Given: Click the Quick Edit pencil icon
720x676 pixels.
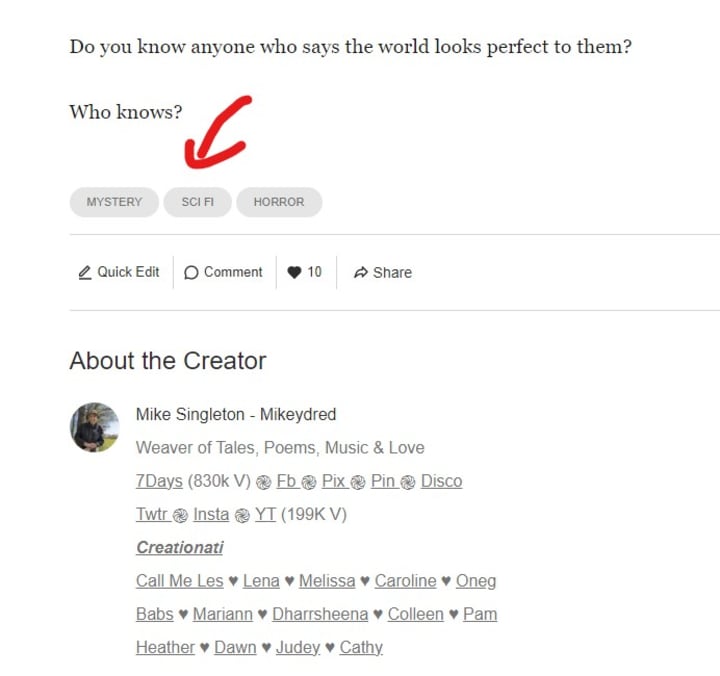Looking at the screenshot, I should point(84,272).
